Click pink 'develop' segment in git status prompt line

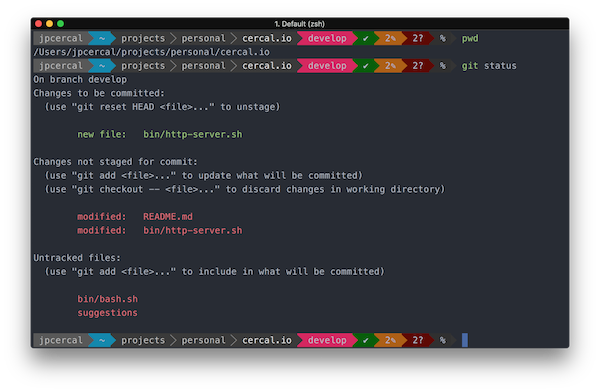pyautogui.click(x=327, y=66)
